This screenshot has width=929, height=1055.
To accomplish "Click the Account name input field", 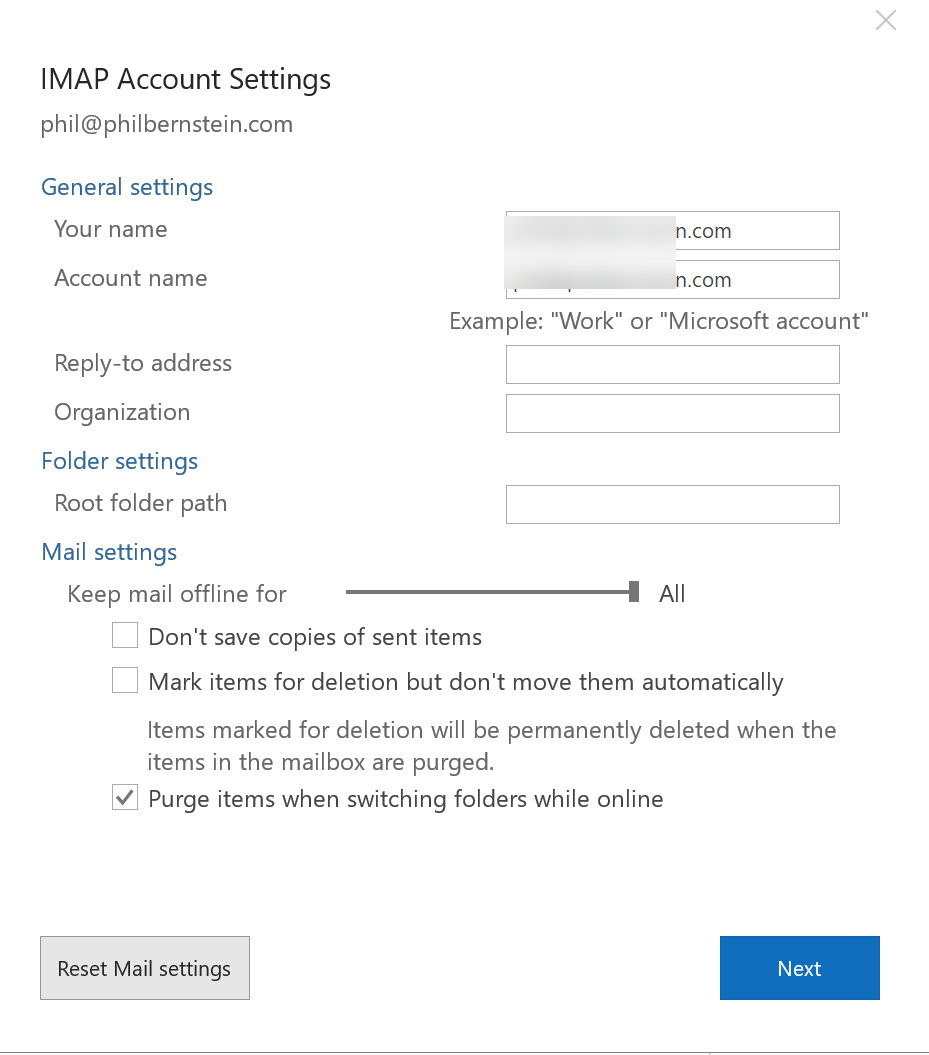I will (x=673, y=279).
